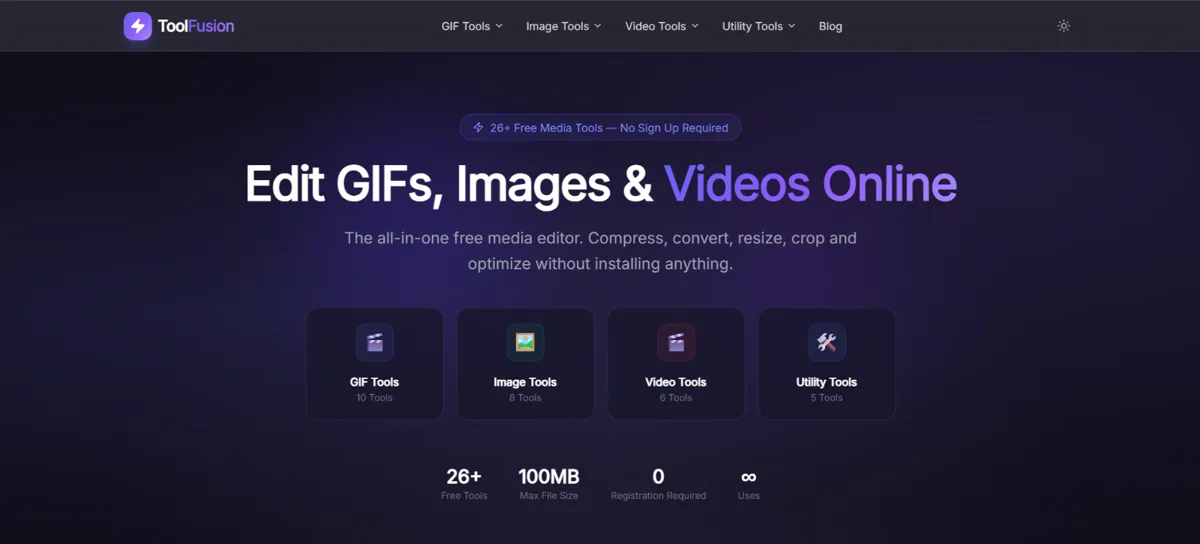Click the '26+ Free Media Tools' badge
Image resolution: width=1200 pixels, height=544 pixels.
coord(601,128)
